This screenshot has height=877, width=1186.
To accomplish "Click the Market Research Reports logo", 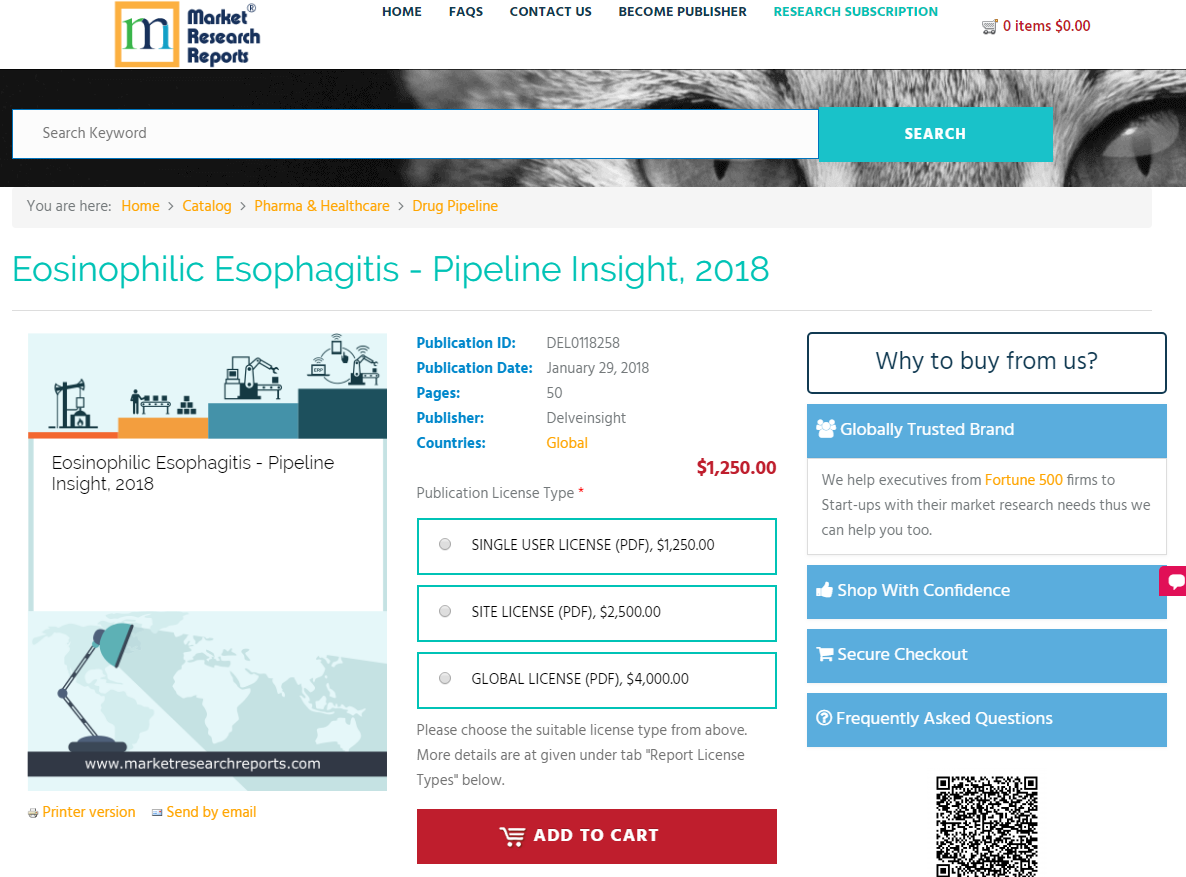I will pos(188,35).
